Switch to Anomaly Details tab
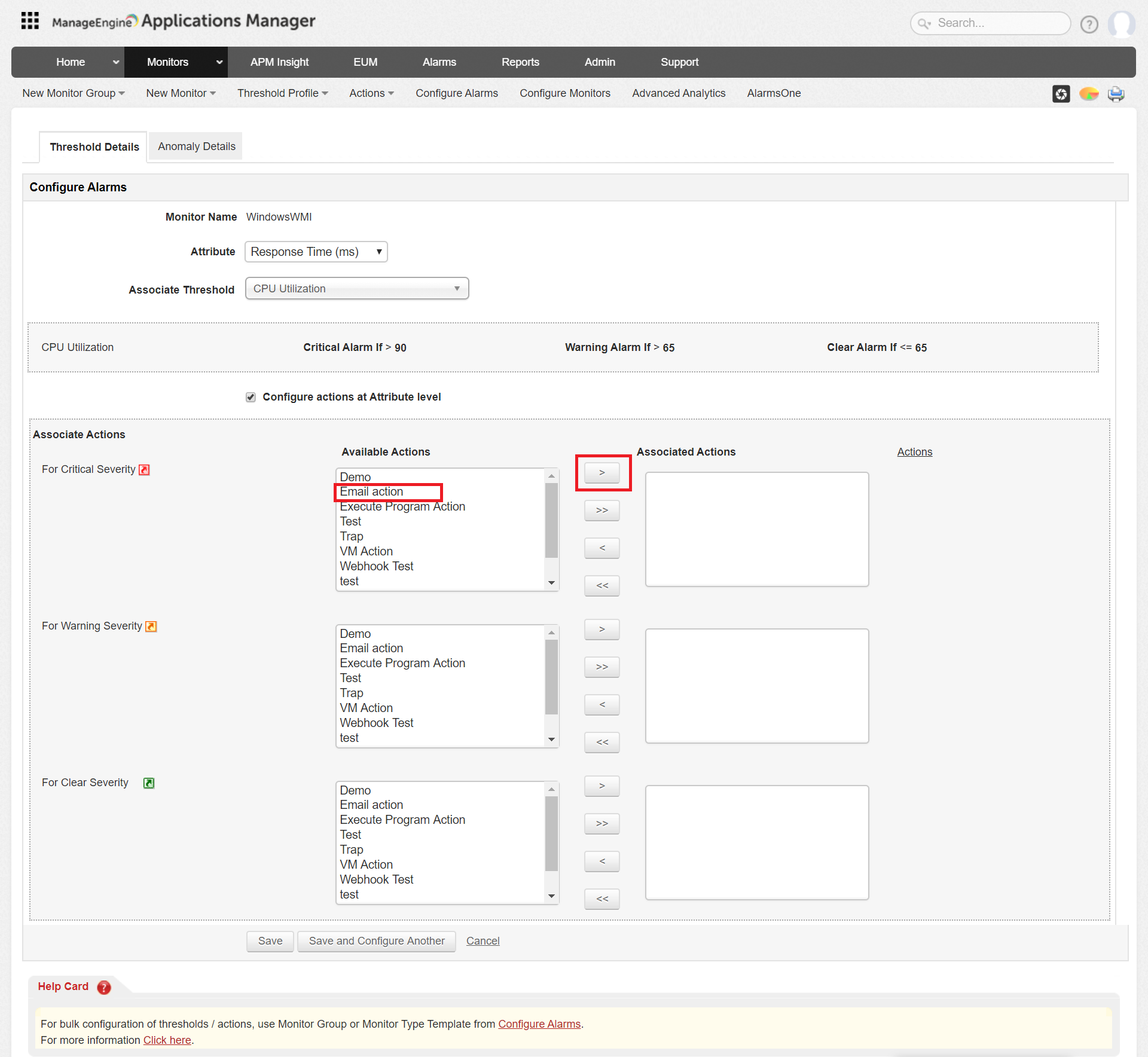This screenshot has width=1148, height=1057. pyautogui.click(x=196, y=146)
